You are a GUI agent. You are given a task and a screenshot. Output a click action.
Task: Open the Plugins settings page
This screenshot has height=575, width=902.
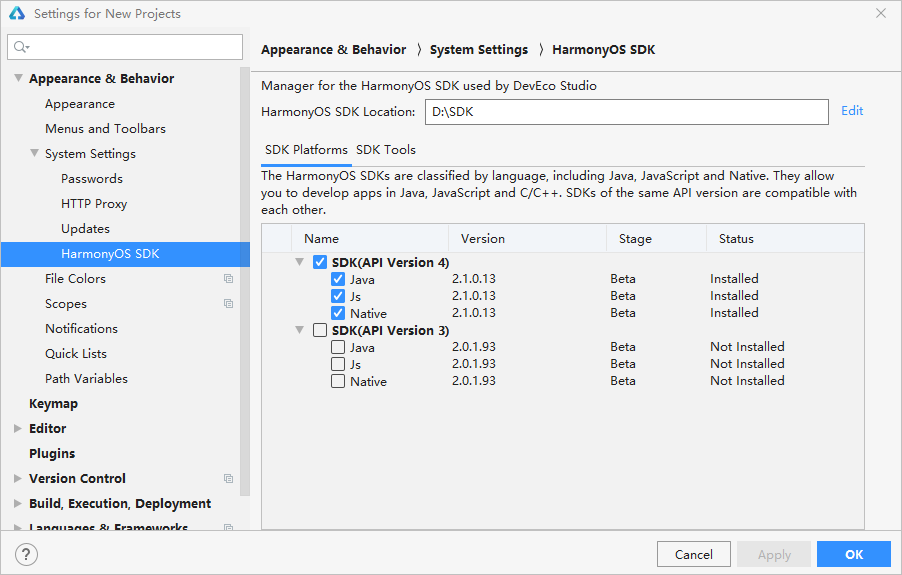(52, 454)
